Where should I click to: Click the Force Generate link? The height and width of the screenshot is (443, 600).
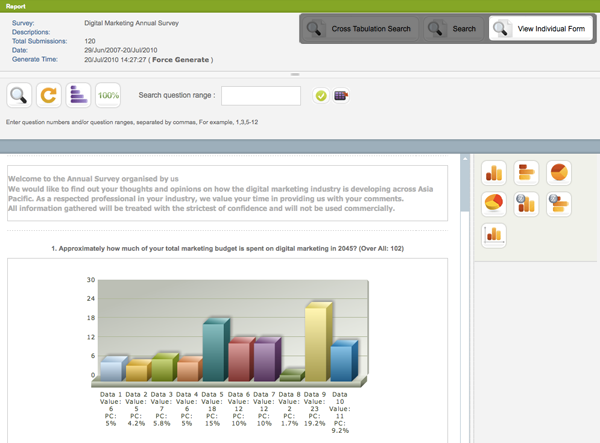pos(182,60)
